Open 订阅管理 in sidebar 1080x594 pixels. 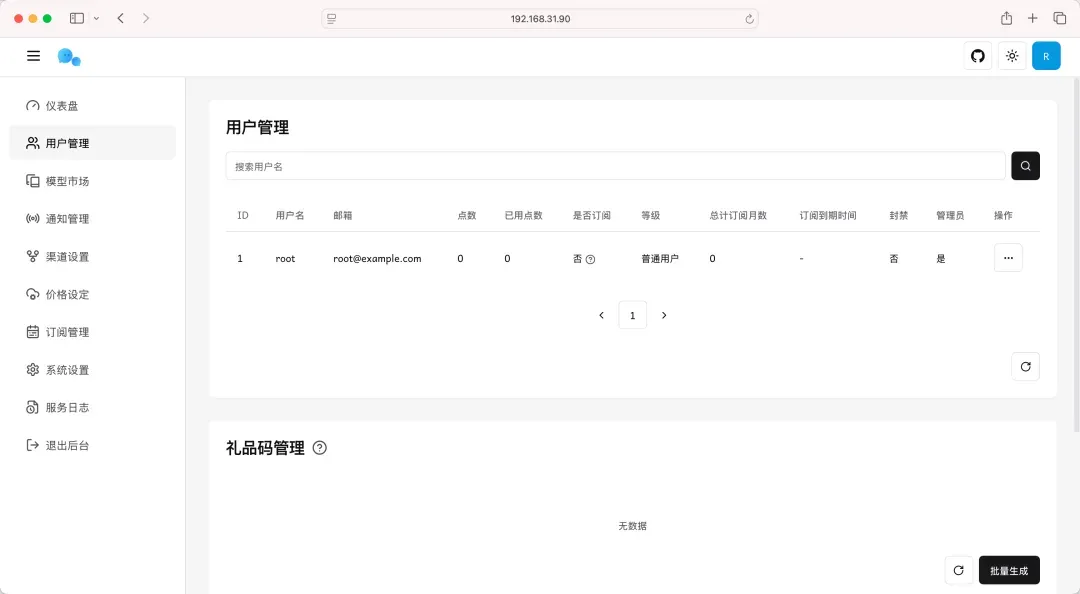[92, 331]
